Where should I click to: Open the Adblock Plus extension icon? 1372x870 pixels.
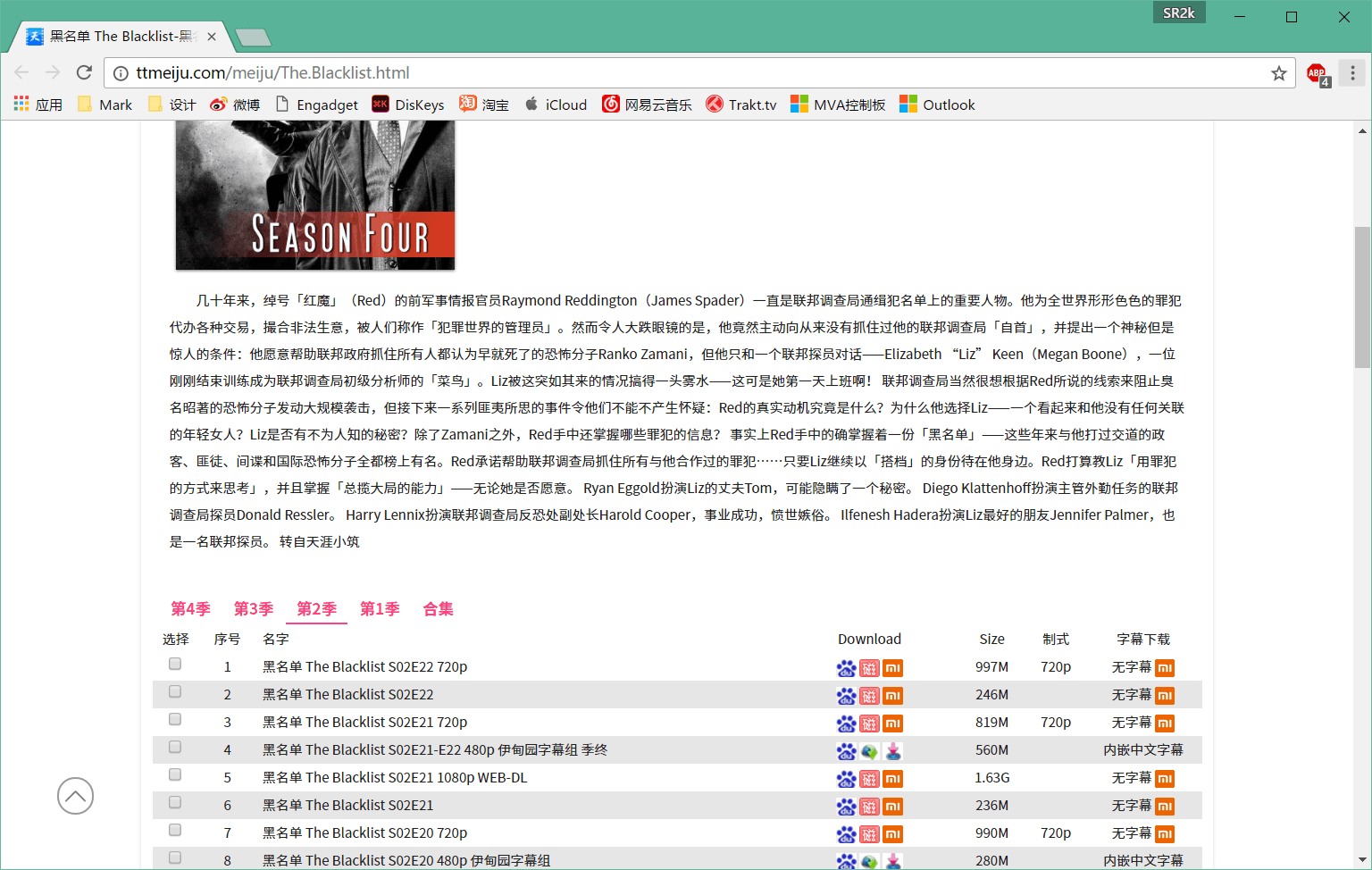click(x=1318, y=74)
